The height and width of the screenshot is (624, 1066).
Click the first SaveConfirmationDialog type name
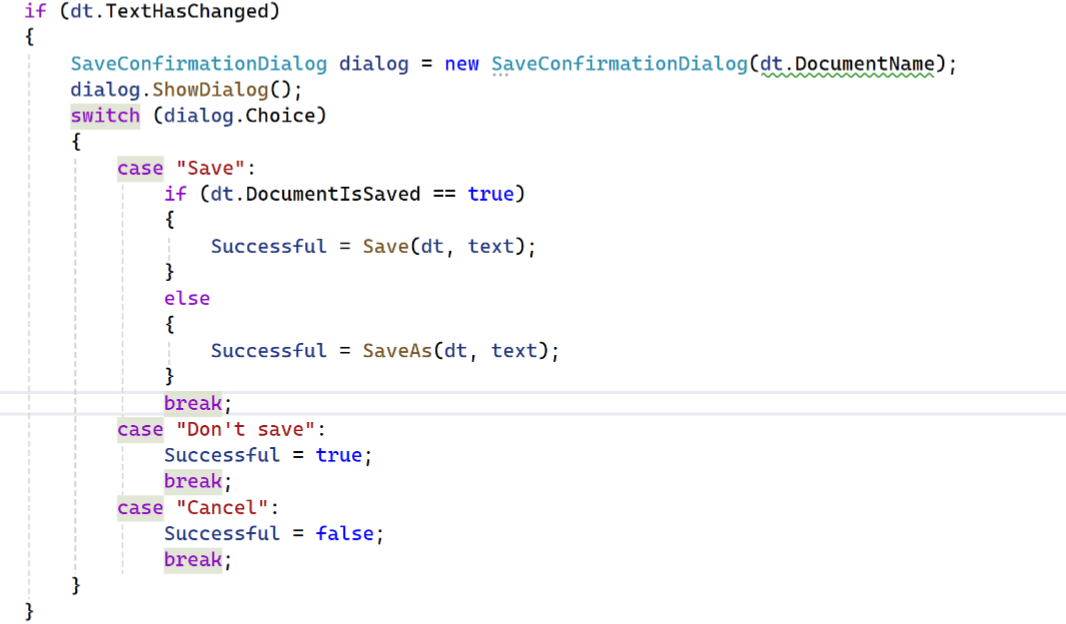pyautogui.click(x=199, y=64)
